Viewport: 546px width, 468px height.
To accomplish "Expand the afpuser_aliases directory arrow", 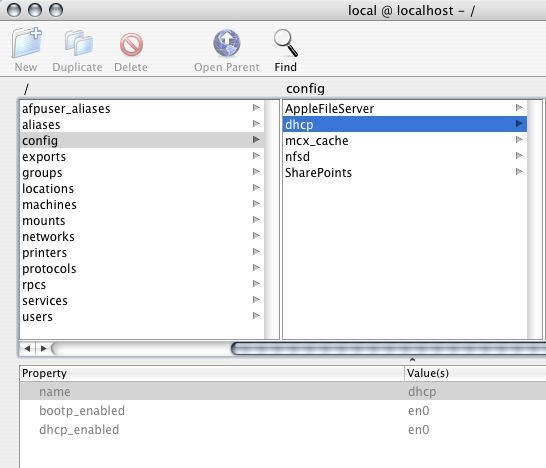I will coord(256,108).
